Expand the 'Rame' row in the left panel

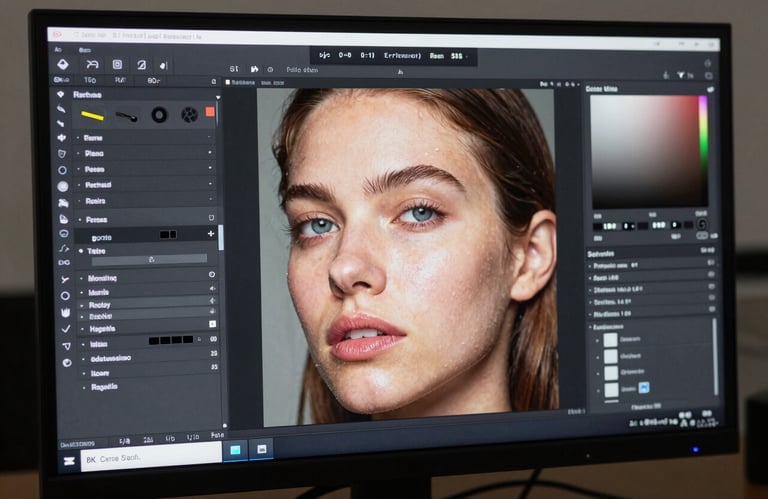(146, 138)
